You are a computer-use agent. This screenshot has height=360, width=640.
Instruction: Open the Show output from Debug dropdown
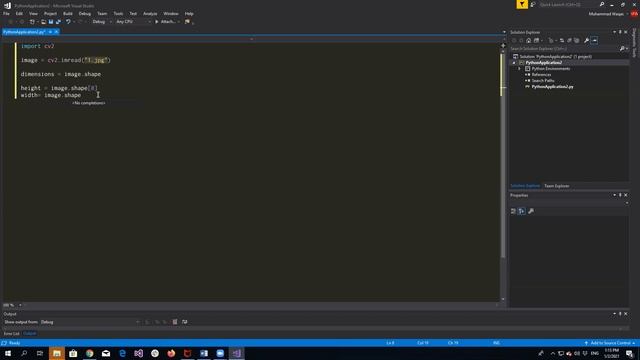click(x=90, y=322)
